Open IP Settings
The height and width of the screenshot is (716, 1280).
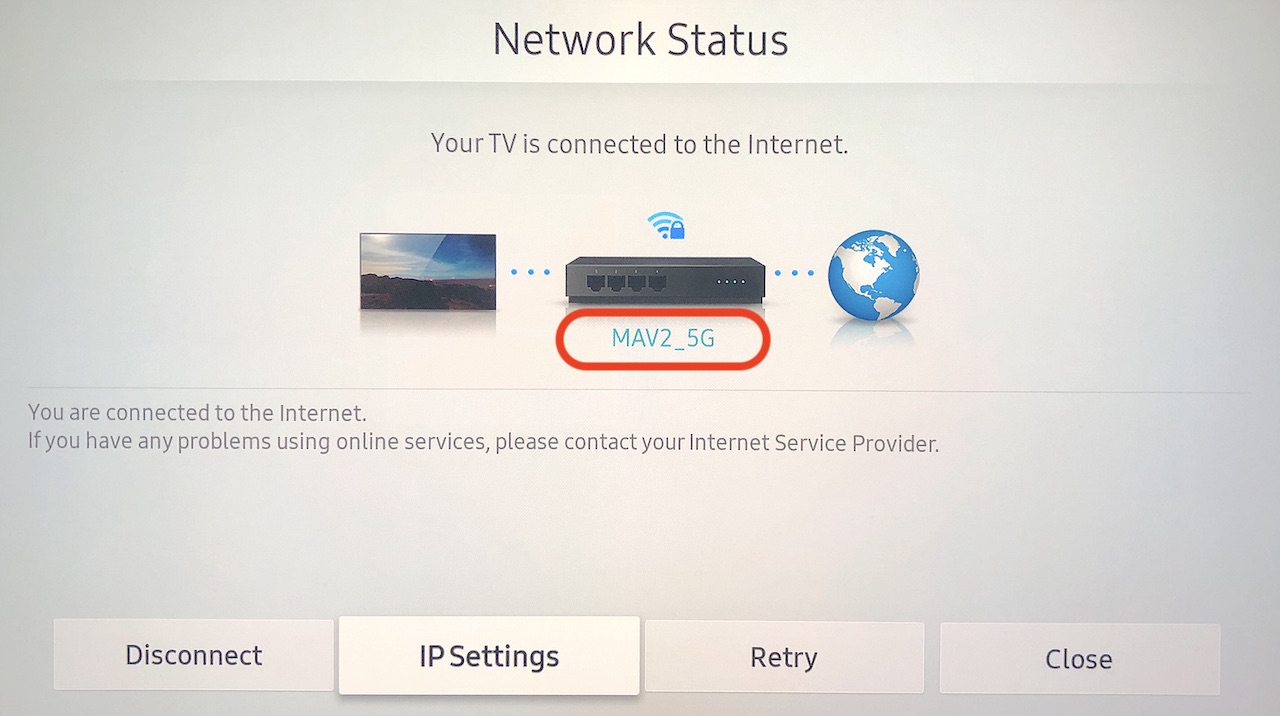(x=489, y=656)
